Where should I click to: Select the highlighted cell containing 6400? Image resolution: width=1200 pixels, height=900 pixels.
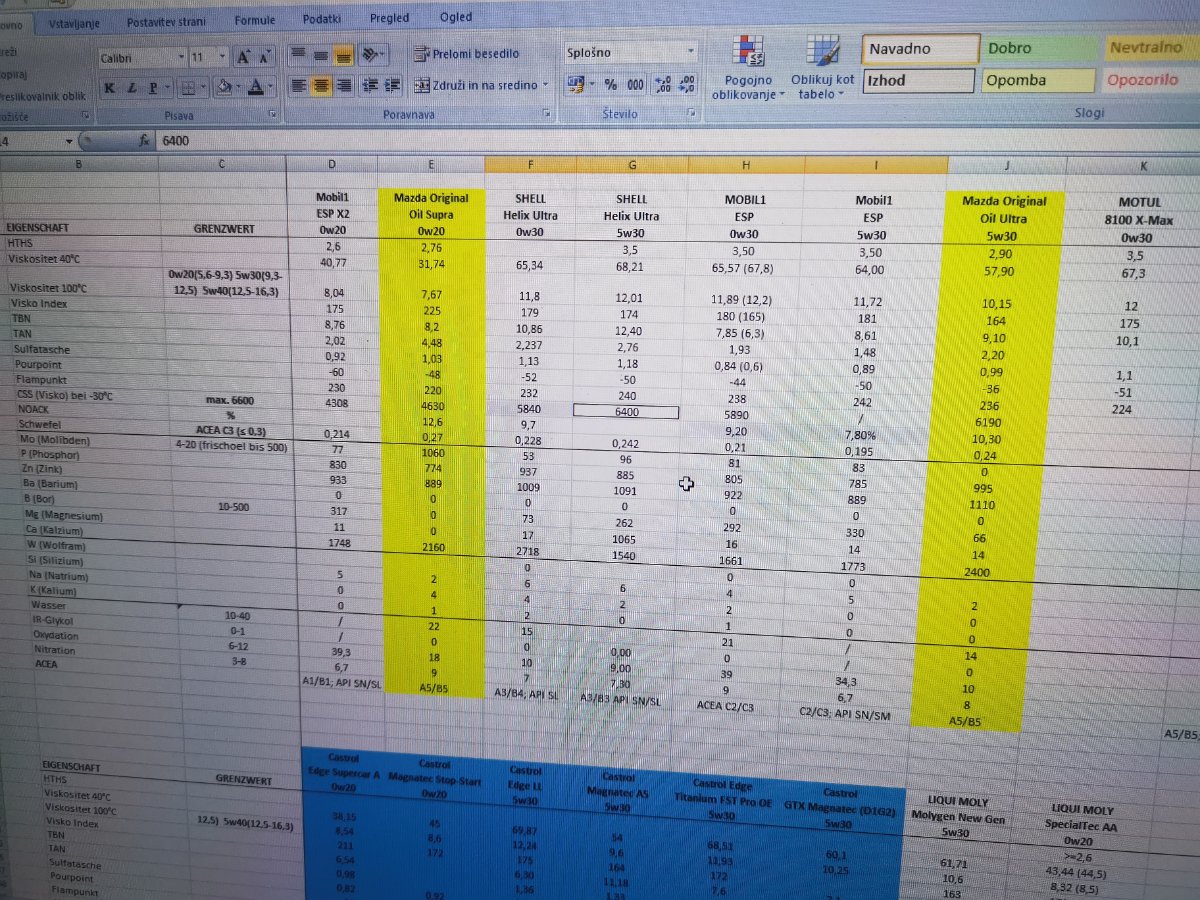pos(626,411)
